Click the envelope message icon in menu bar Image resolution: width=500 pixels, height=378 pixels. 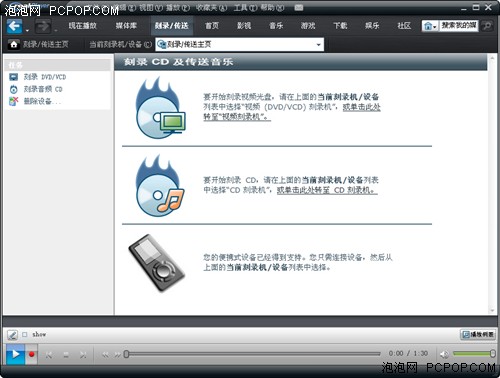[x=299, y=7]
